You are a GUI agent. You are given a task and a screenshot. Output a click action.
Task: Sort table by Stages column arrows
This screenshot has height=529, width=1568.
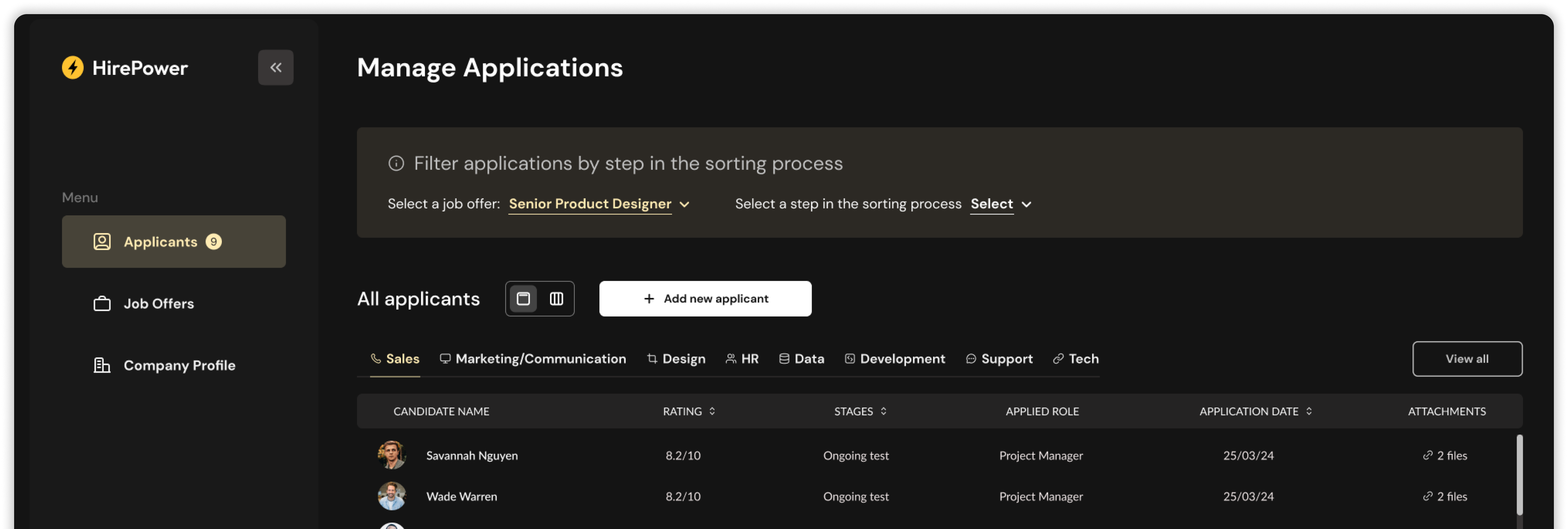pos(883,412)
